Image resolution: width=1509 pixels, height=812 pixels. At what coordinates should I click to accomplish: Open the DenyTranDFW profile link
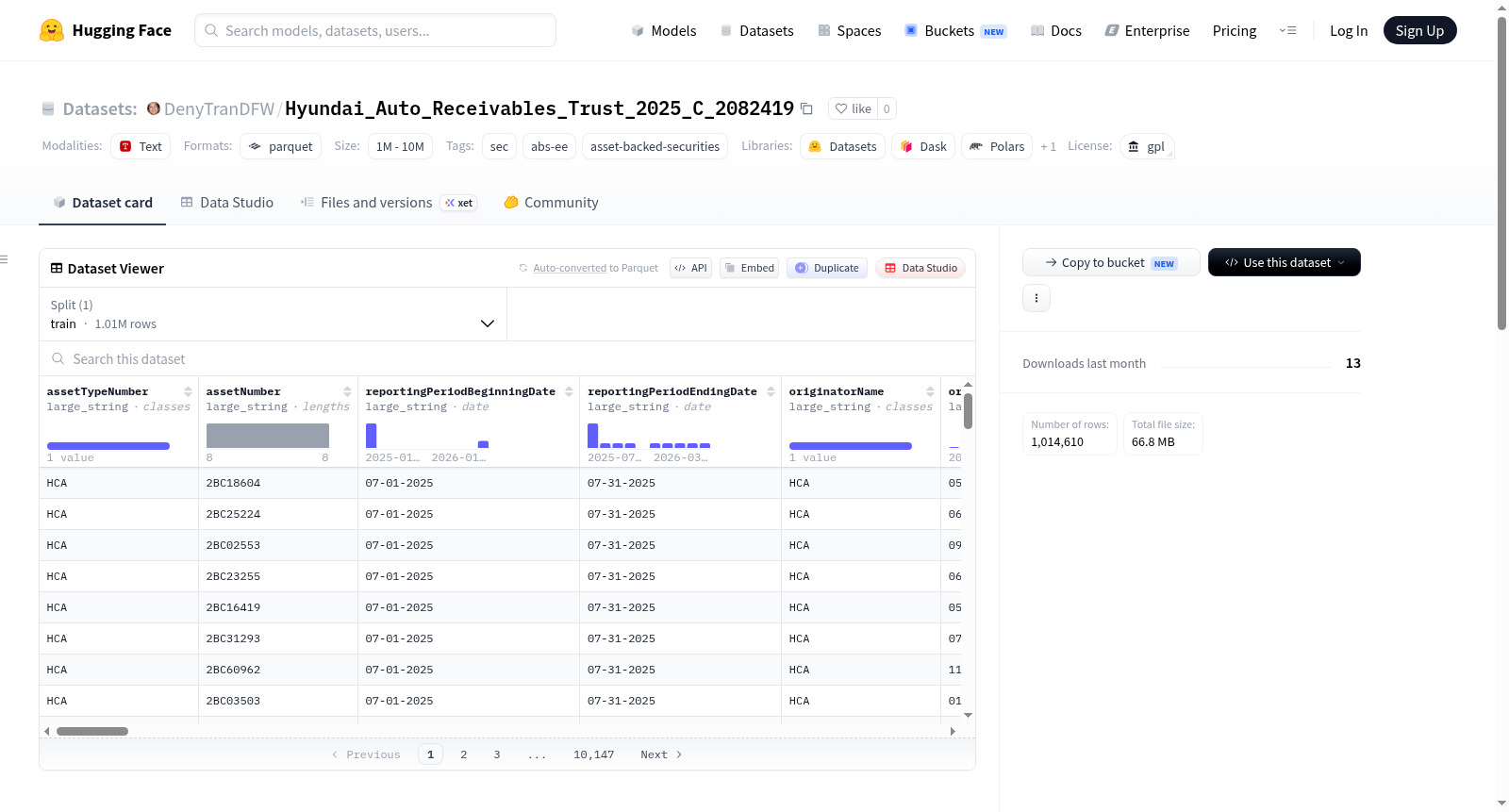pyautogui.click(x=219, y=108)
